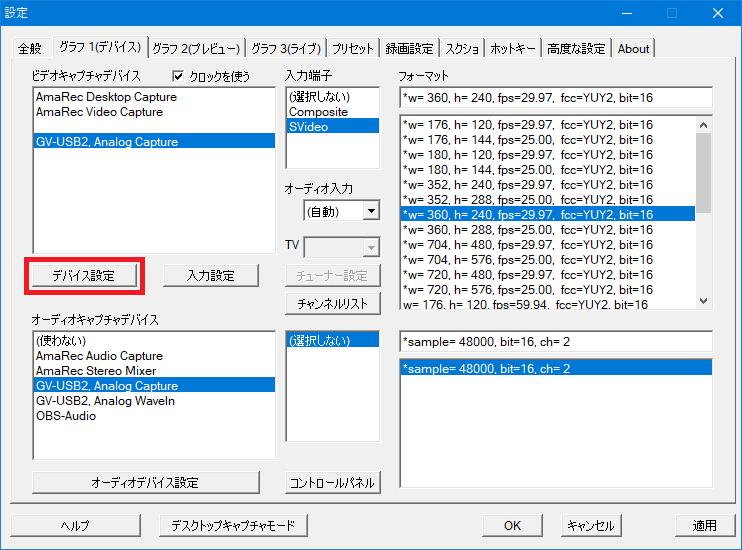
Task: Click the 適用 button
Action: point(704,525)
